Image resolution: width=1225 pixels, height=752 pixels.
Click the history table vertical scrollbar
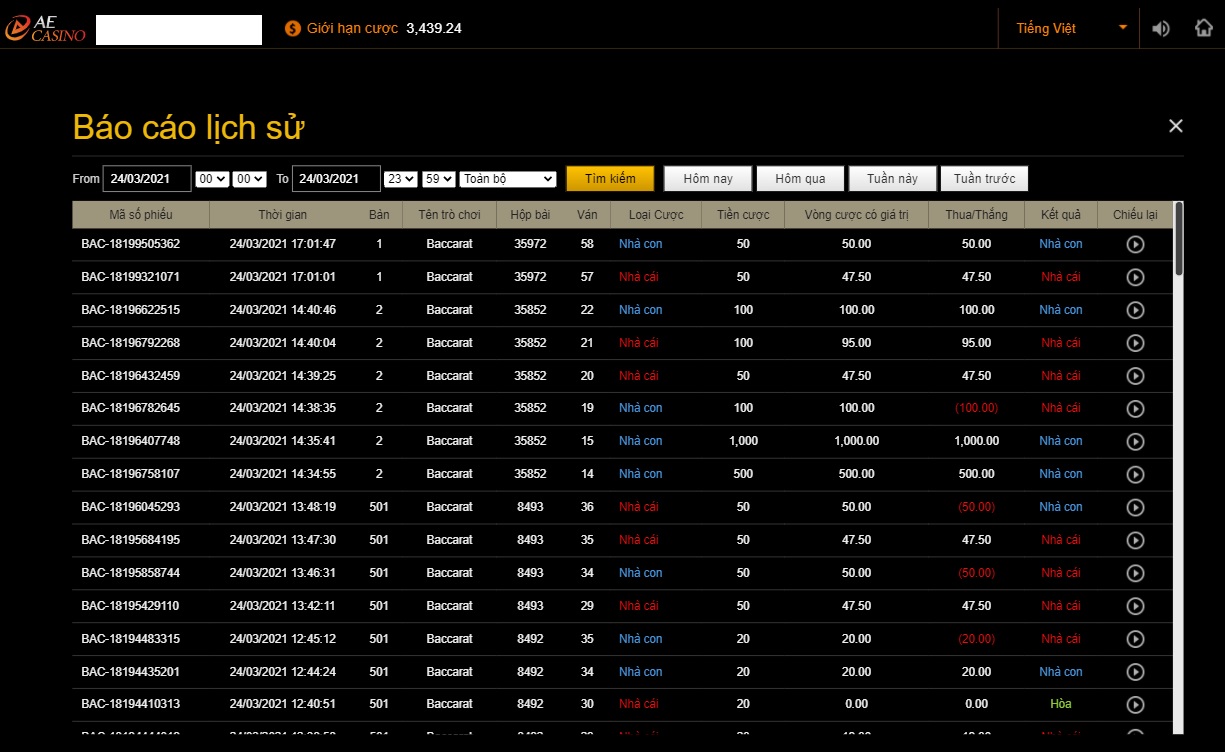[x=1179, y=238]
